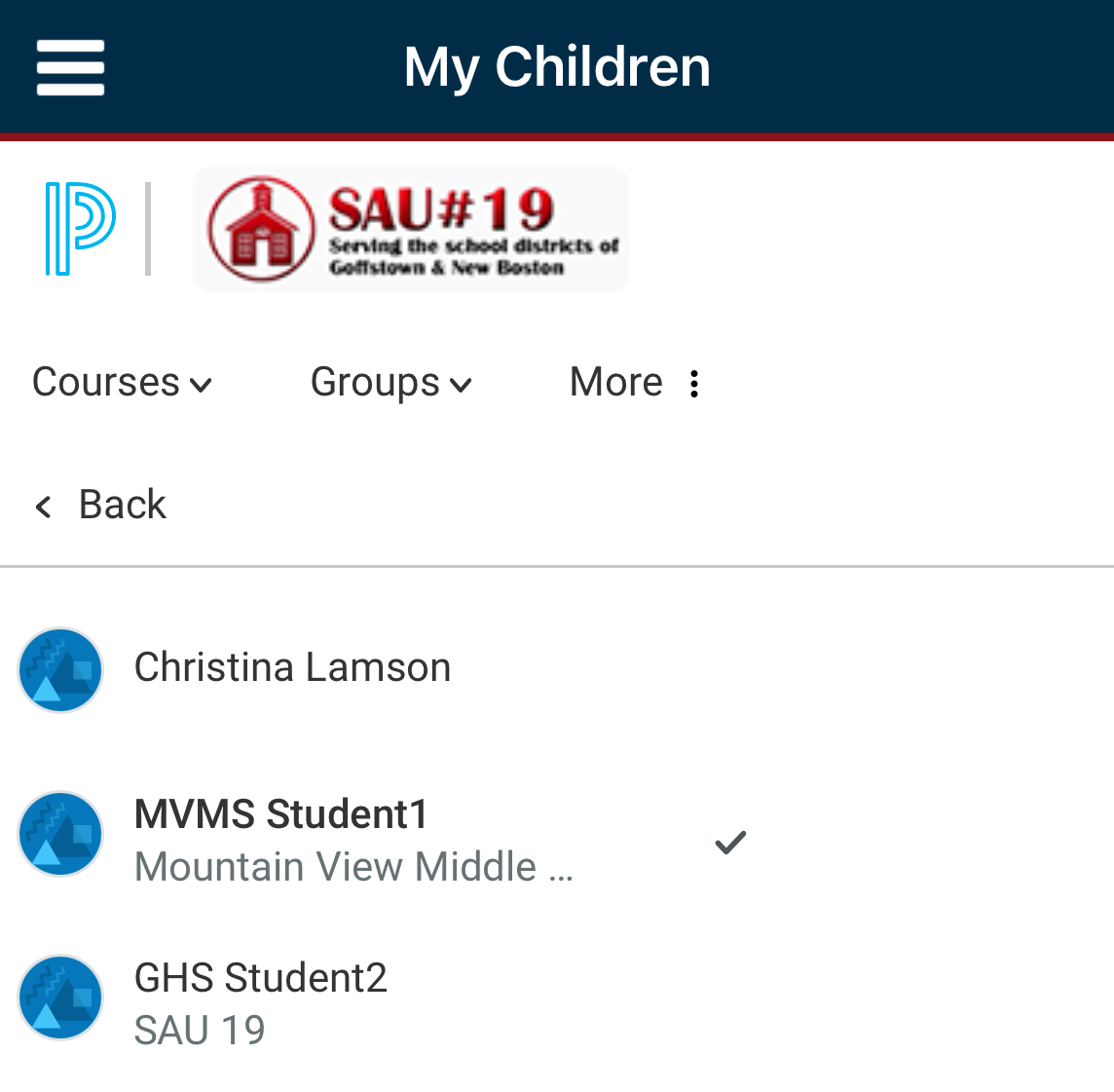Select the Christina Lamson account name
This screenshot has width=1114, height=1092.
click(293, 667)
